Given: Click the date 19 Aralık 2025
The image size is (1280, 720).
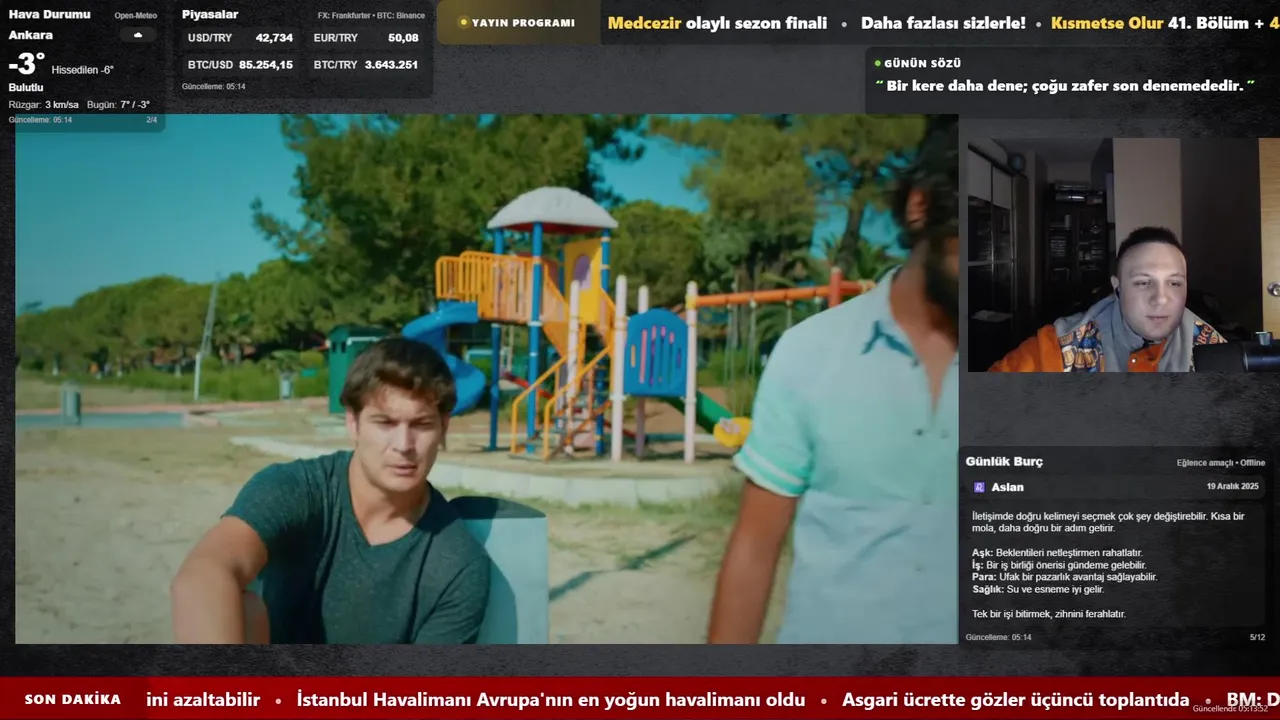Looking at the screenshot, I should click(1232, 486).
